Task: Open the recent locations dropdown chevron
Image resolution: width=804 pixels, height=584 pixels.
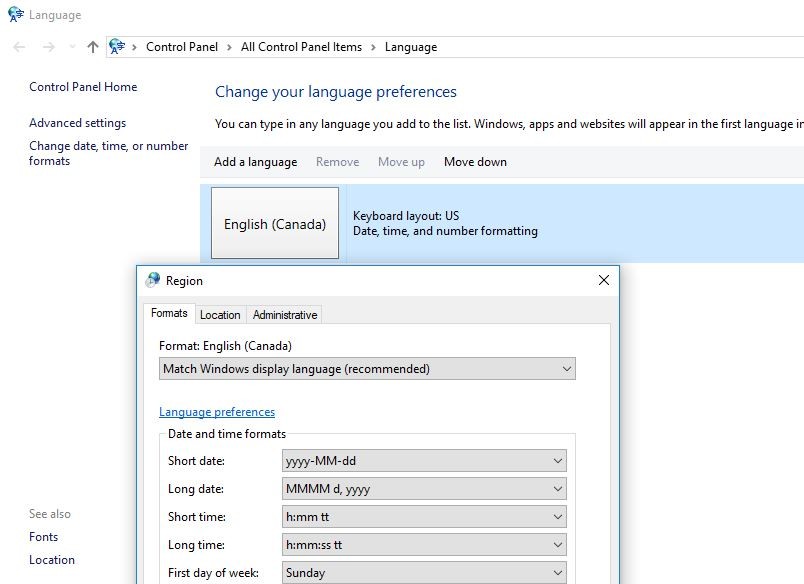Action: 72,47
